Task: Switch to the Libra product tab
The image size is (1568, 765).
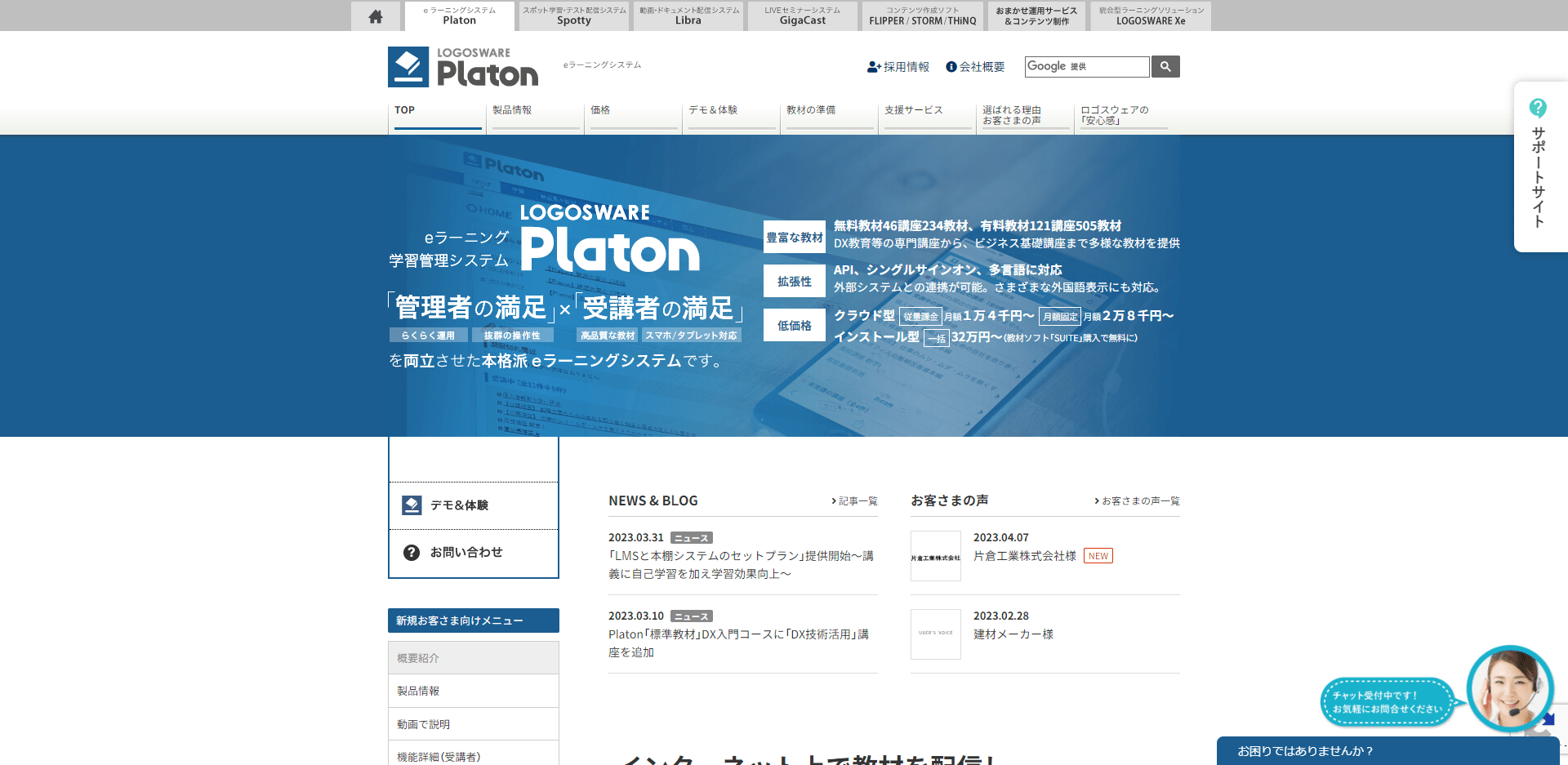Action: point(688,16)
